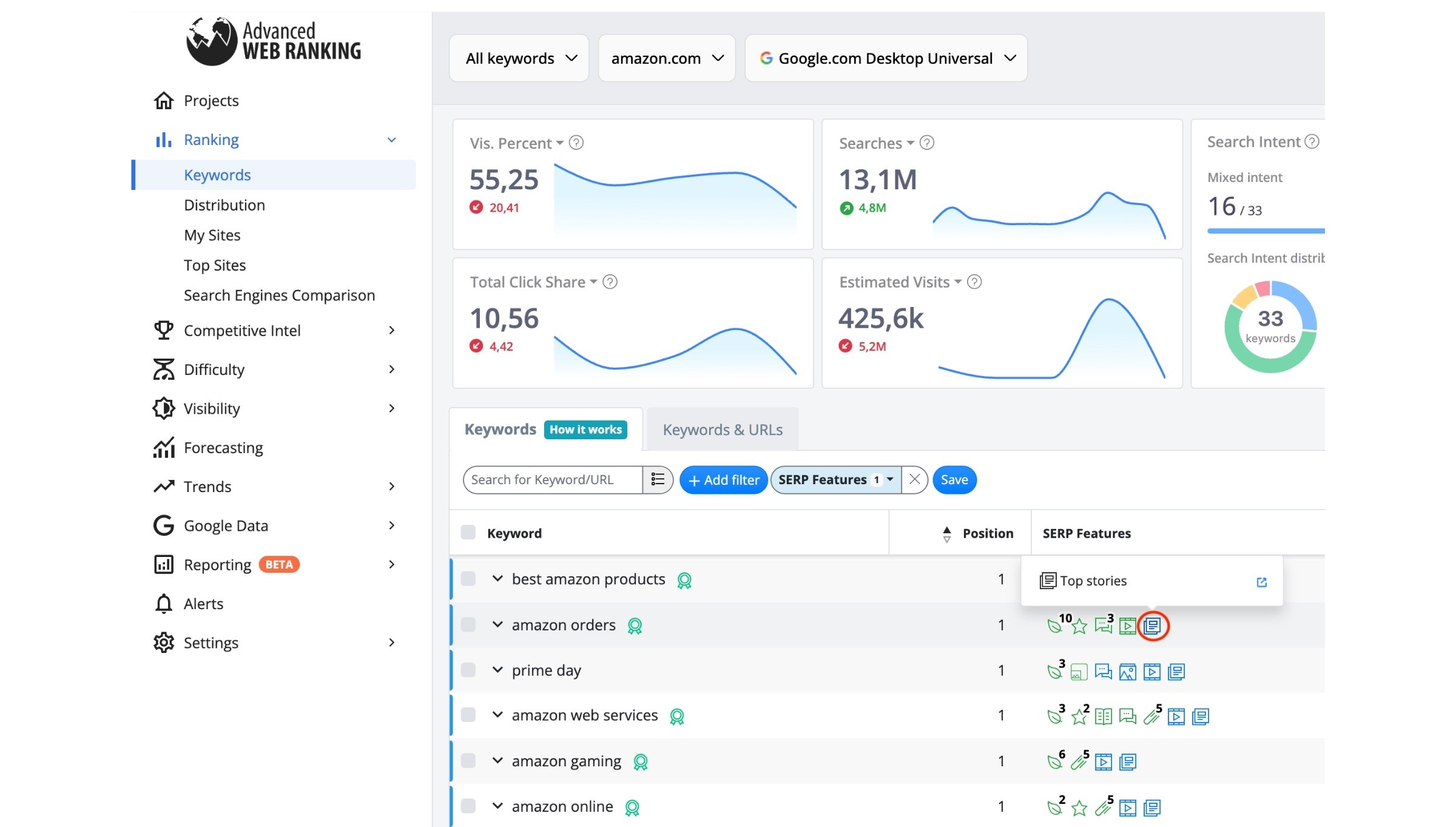Check the box for amazon web services
The height and width of the screenshot is (827, 1456).
pyautogui.click(x=468, y=715)
